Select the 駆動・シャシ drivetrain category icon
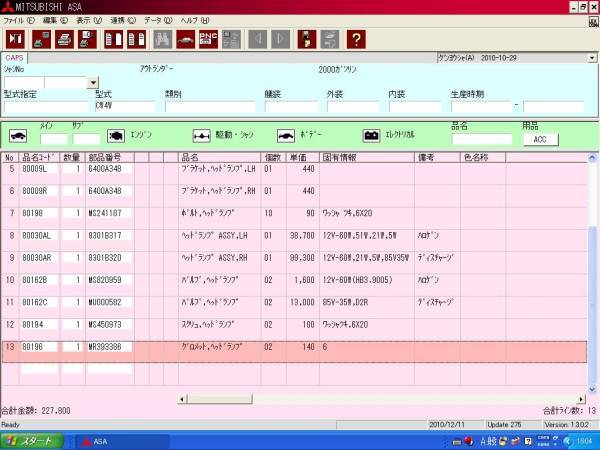The height and width of the screenshot is (450, 600). [201, 135]
